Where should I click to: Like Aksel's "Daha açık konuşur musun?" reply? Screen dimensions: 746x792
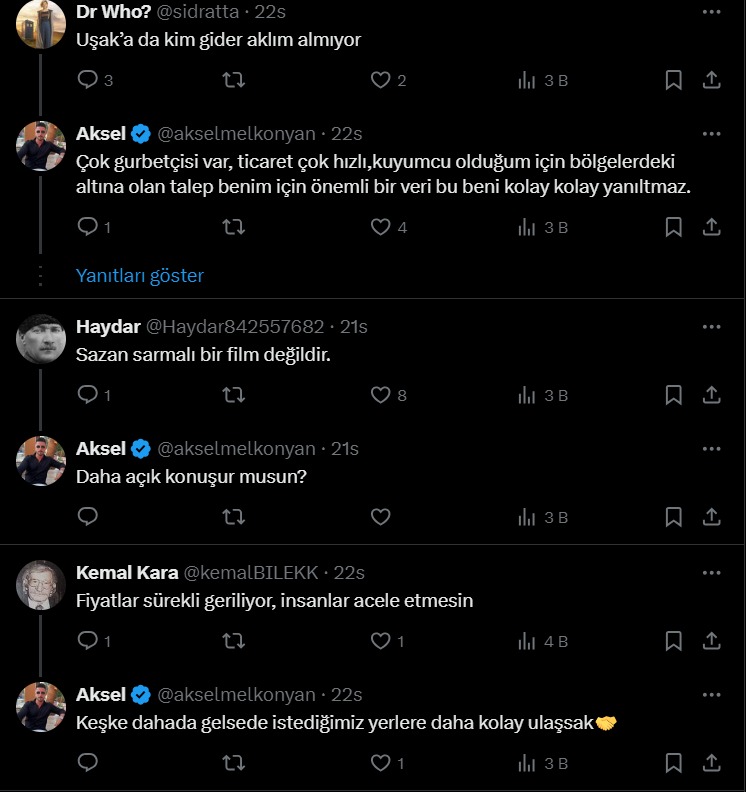pos(381,517)
